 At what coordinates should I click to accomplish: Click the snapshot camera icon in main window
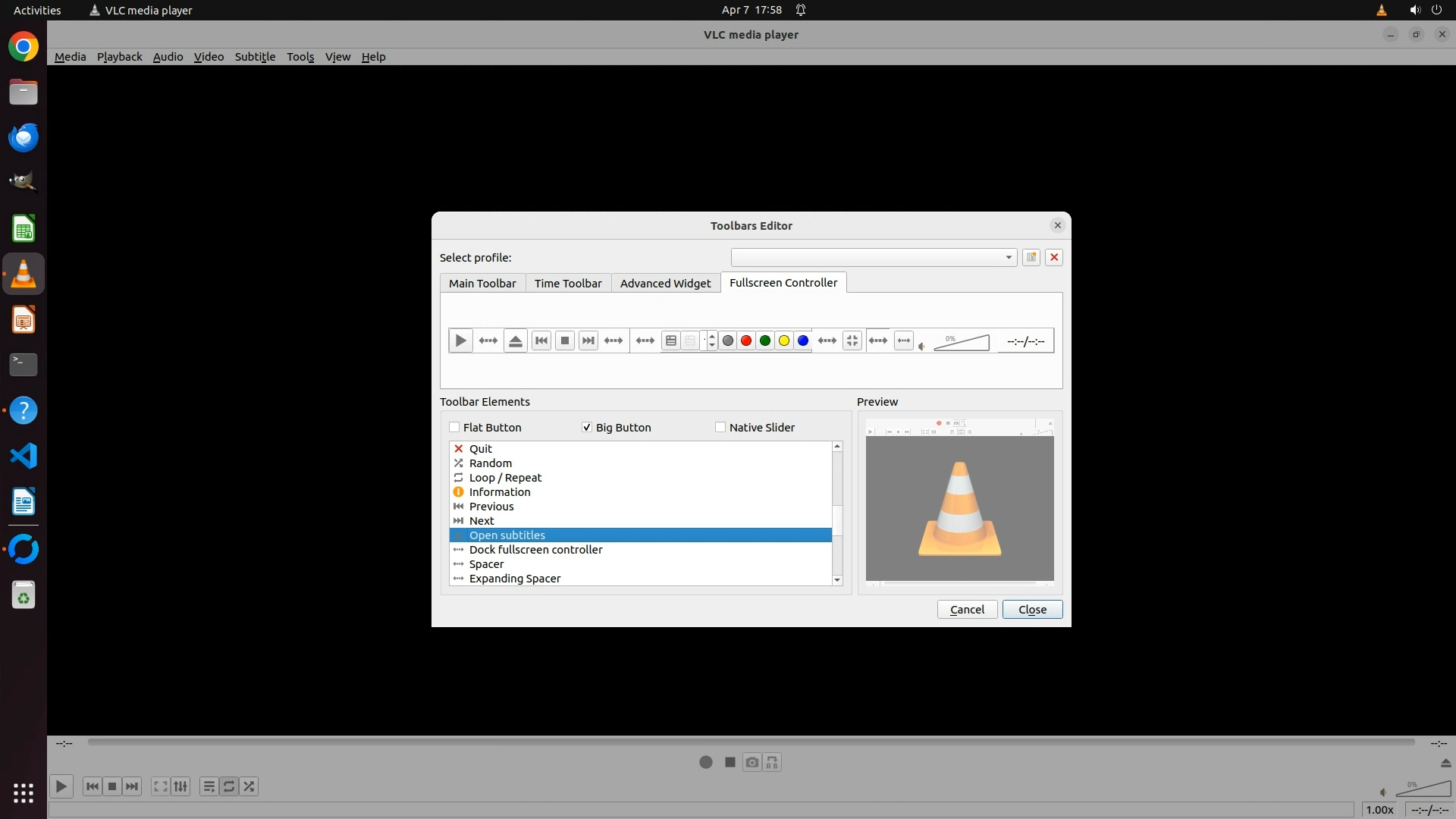click(752, 762)
